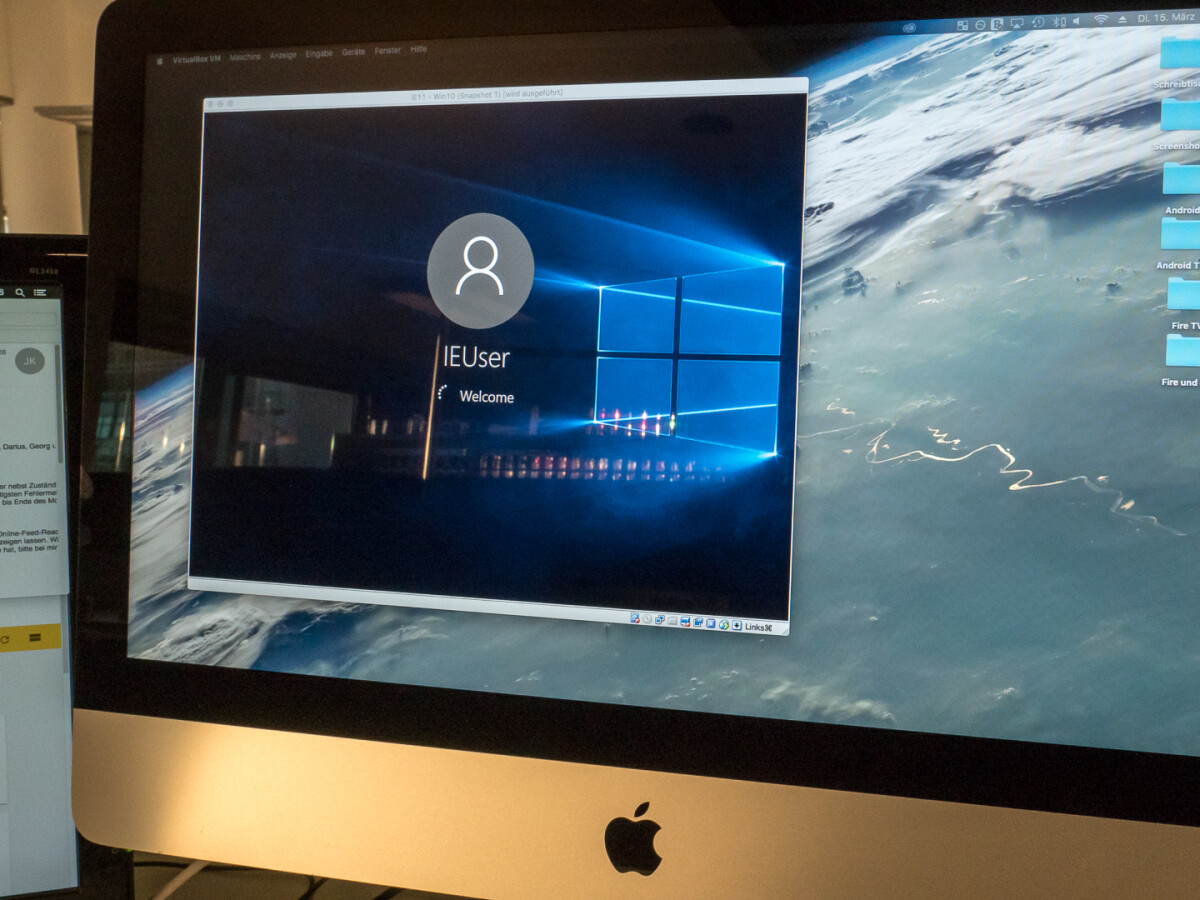
Task: Click the IEUser account avatar
Action: [480, 270]
